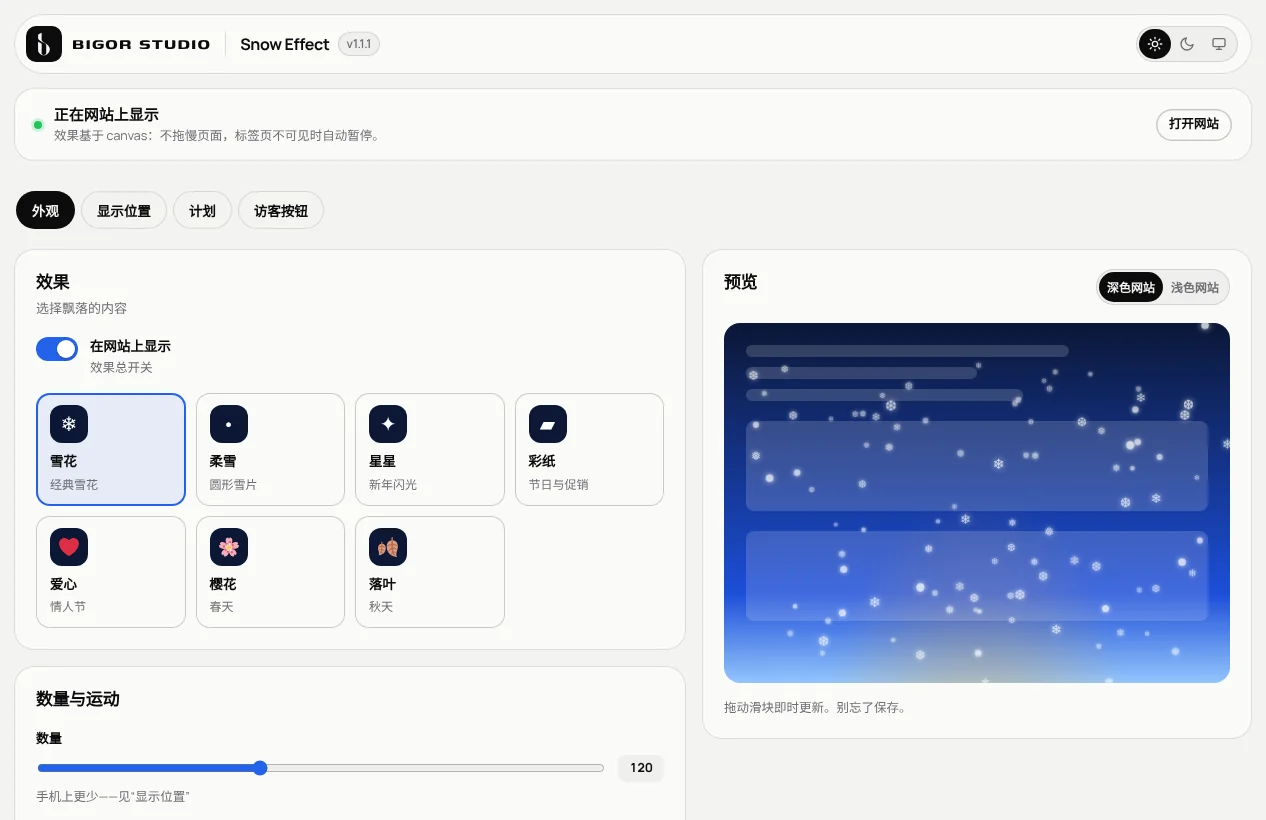Click the 预览 panel heading
1266x820 pixels.
[x=741, y=282]
